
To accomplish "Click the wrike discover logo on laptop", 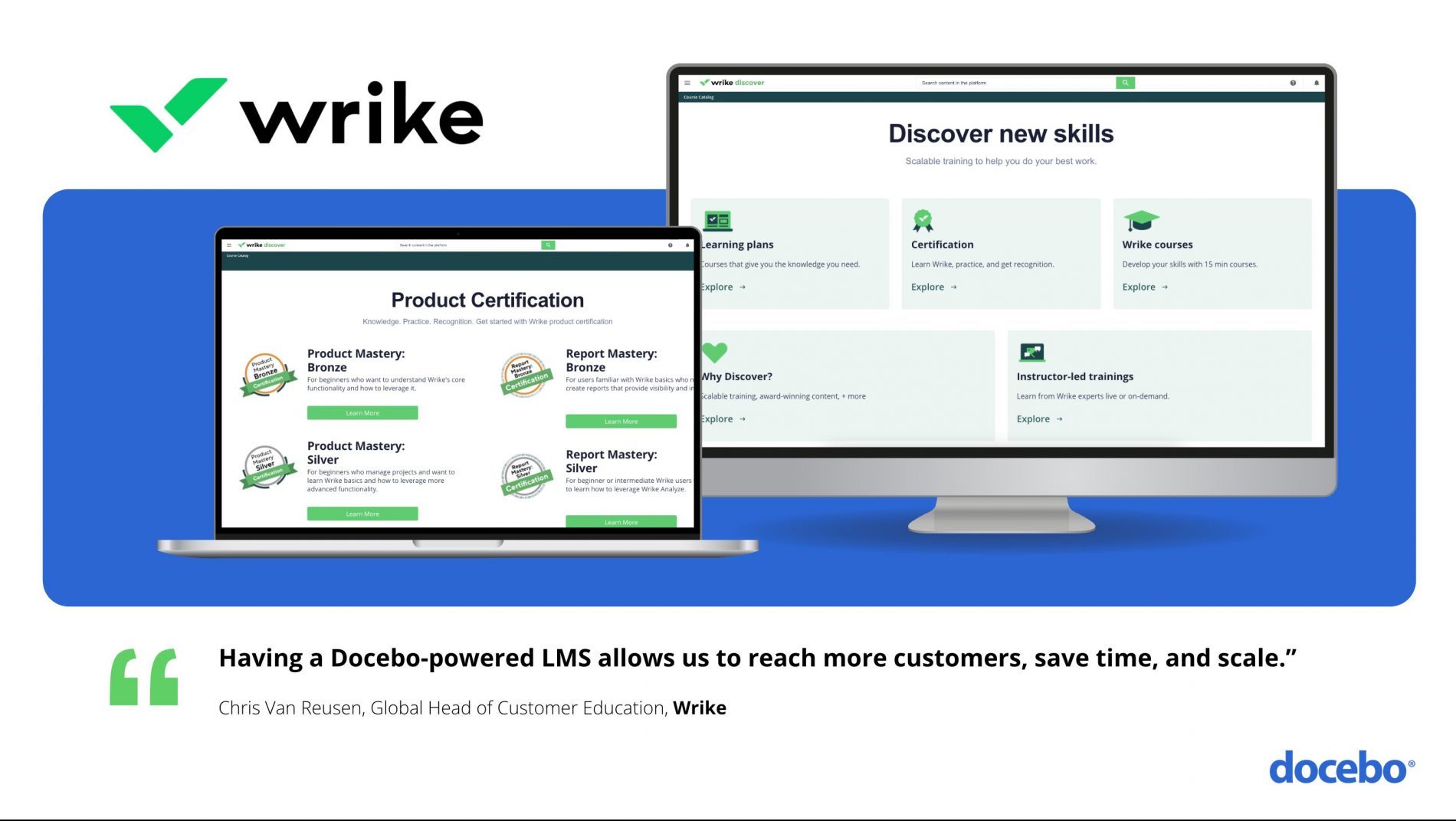I will (x=262, y=245).
